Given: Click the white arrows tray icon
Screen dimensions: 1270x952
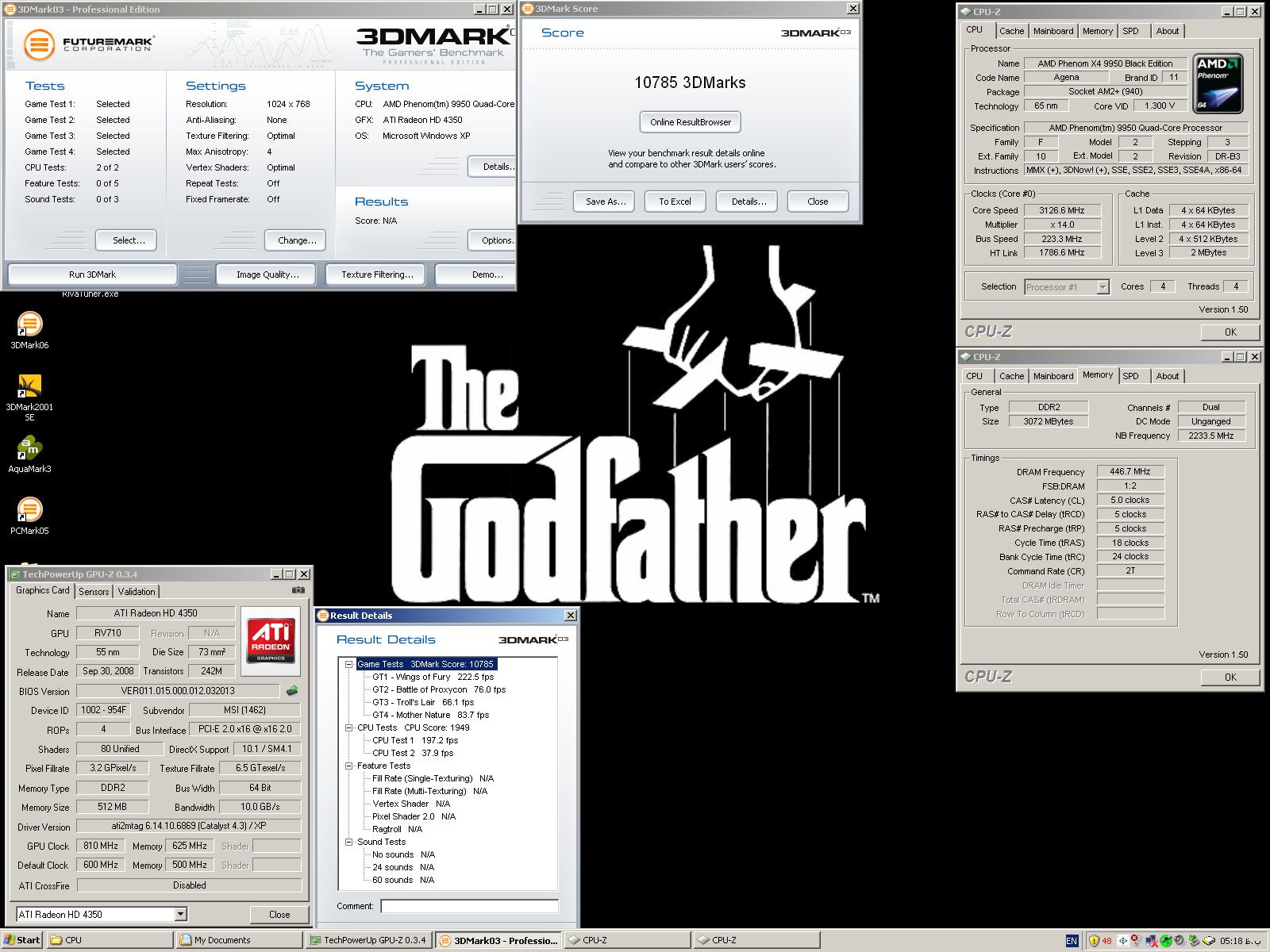Looking at the screenshot, I should click(1123, 941).
